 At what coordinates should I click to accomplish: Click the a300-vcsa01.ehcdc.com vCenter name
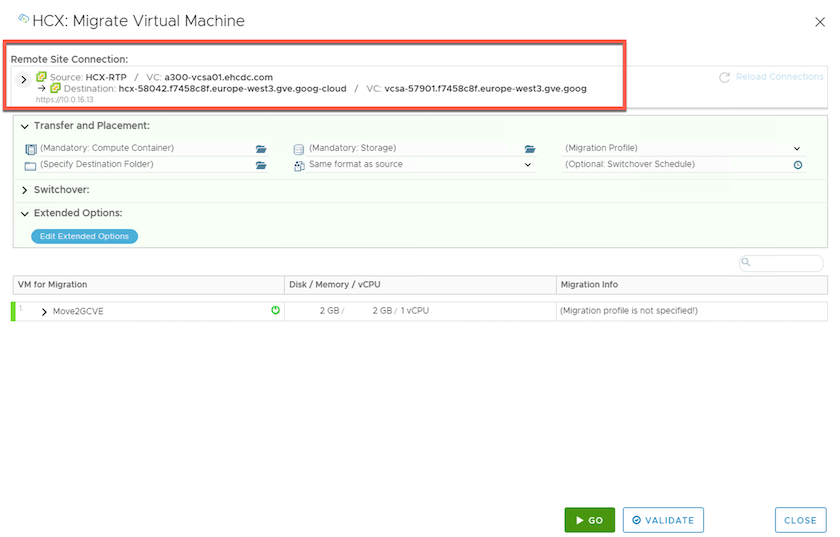[219, 77]
